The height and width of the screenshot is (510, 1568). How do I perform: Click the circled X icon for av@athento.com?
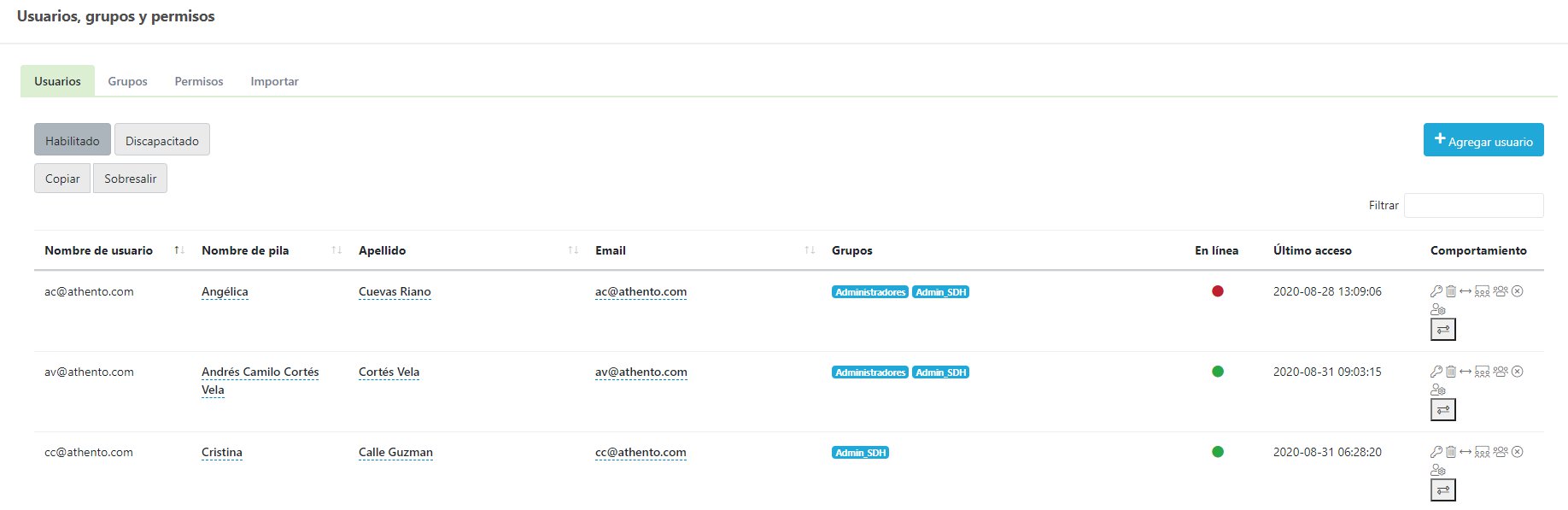pyautogui.click(x=1518, y=372)
